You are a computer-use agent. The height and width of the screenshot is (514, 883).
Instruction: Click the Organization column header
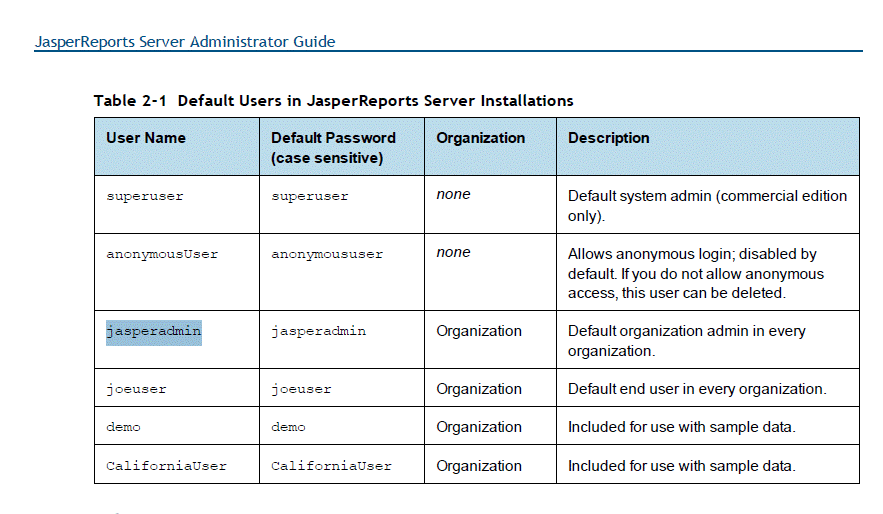coord(480,138)
